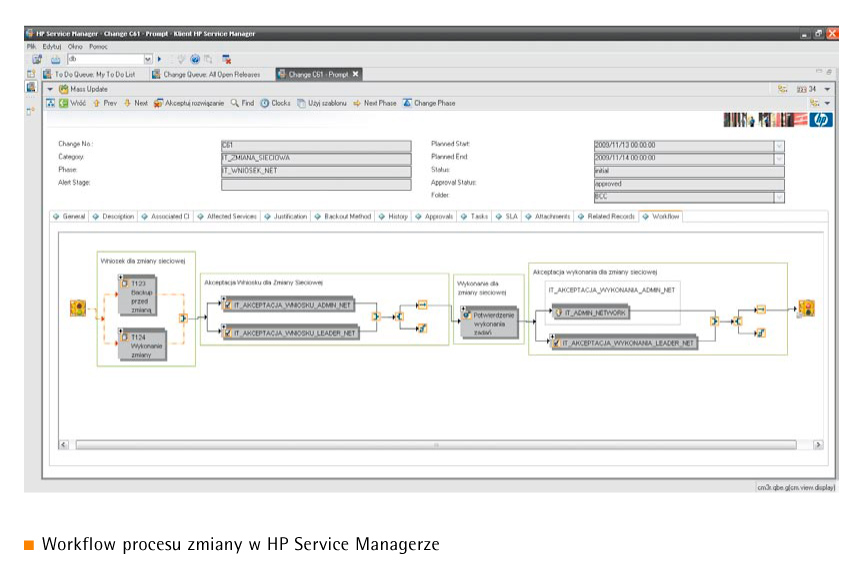Screen dimensions: 864x582
Task: Expand the arrow left of Mass Update
Action: [x=50, y=89]
